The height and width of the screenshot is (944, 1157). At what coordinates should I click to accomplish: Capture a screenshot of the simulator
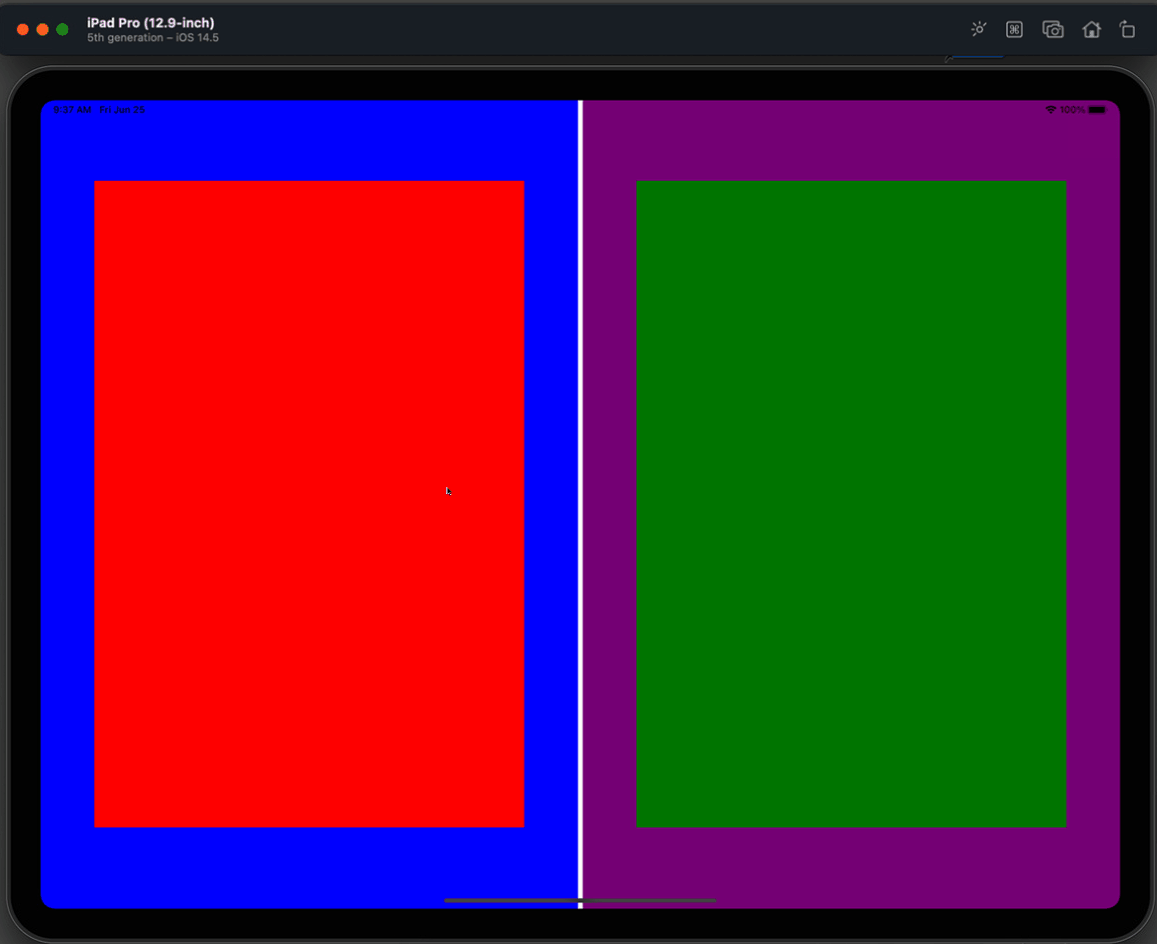[1053, 30]
